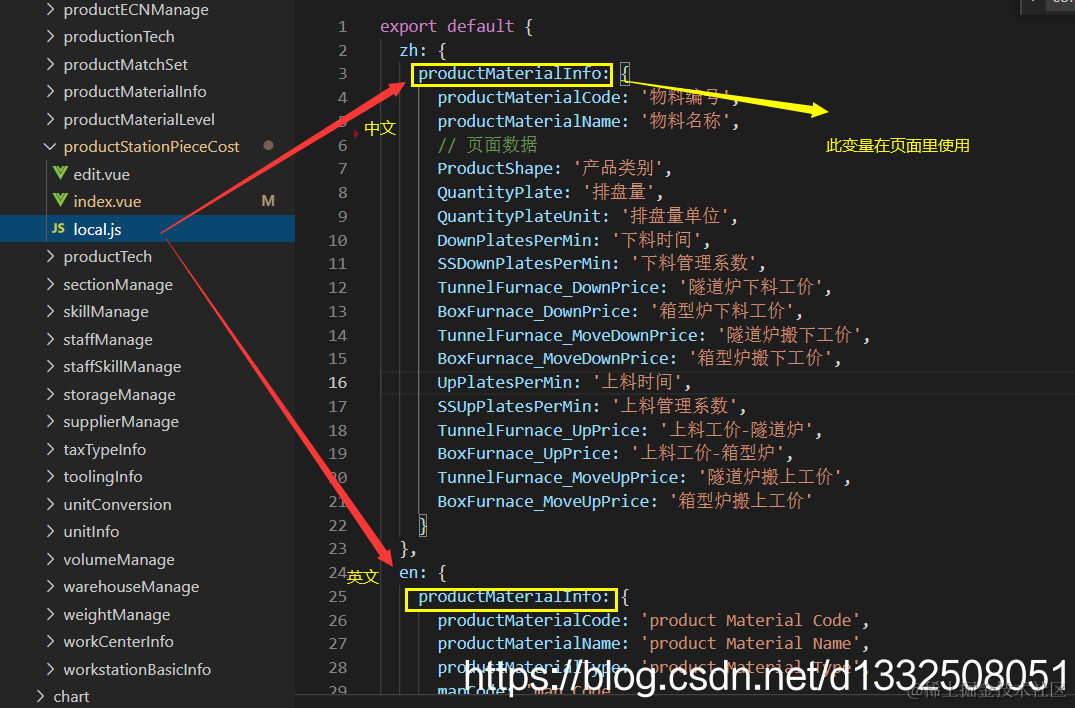Expand the sectionManage folder chevron
Screen dimensions: 1075x708
50,284
